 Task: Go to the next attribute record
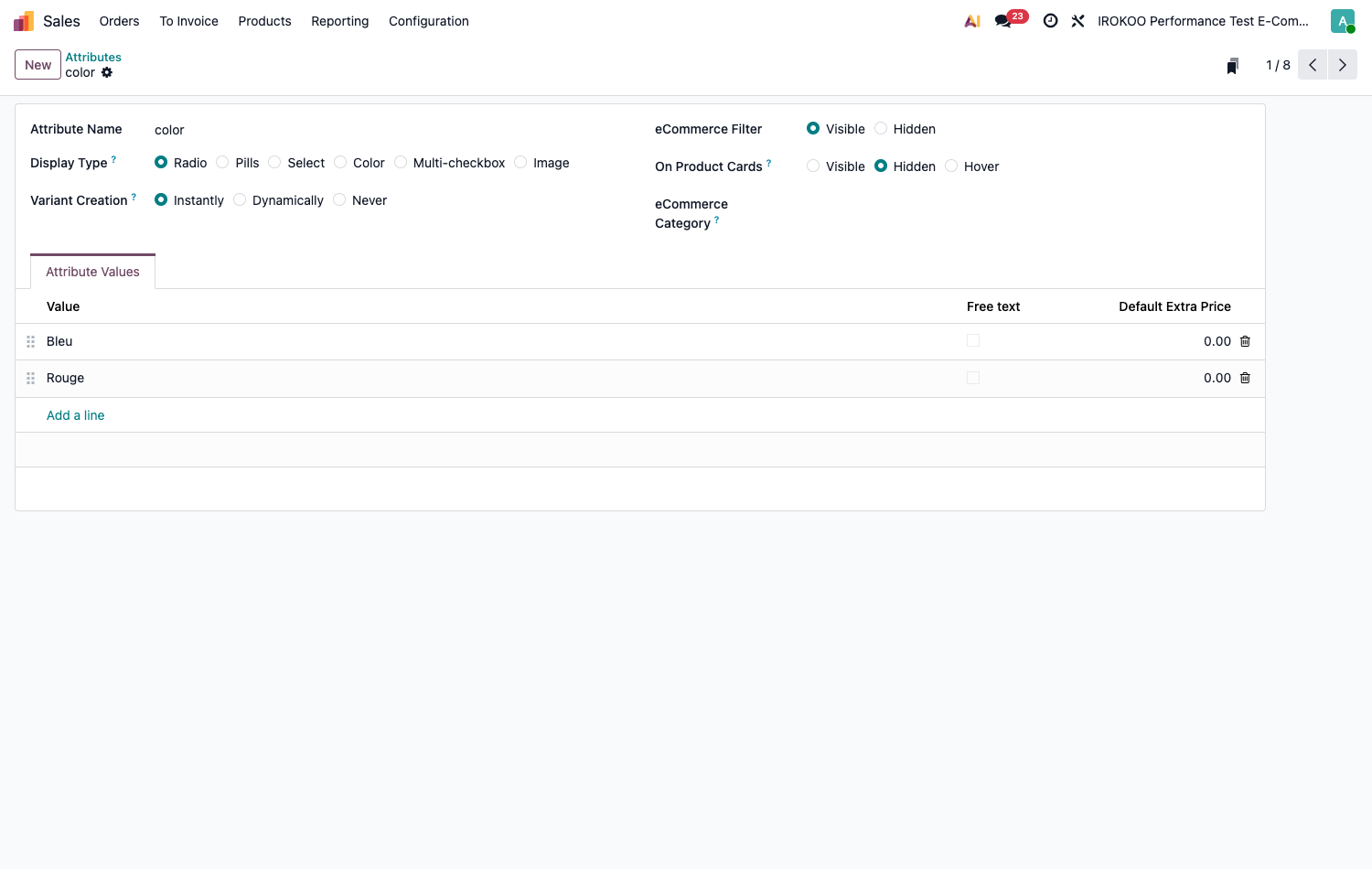[x=1343, y=65]
